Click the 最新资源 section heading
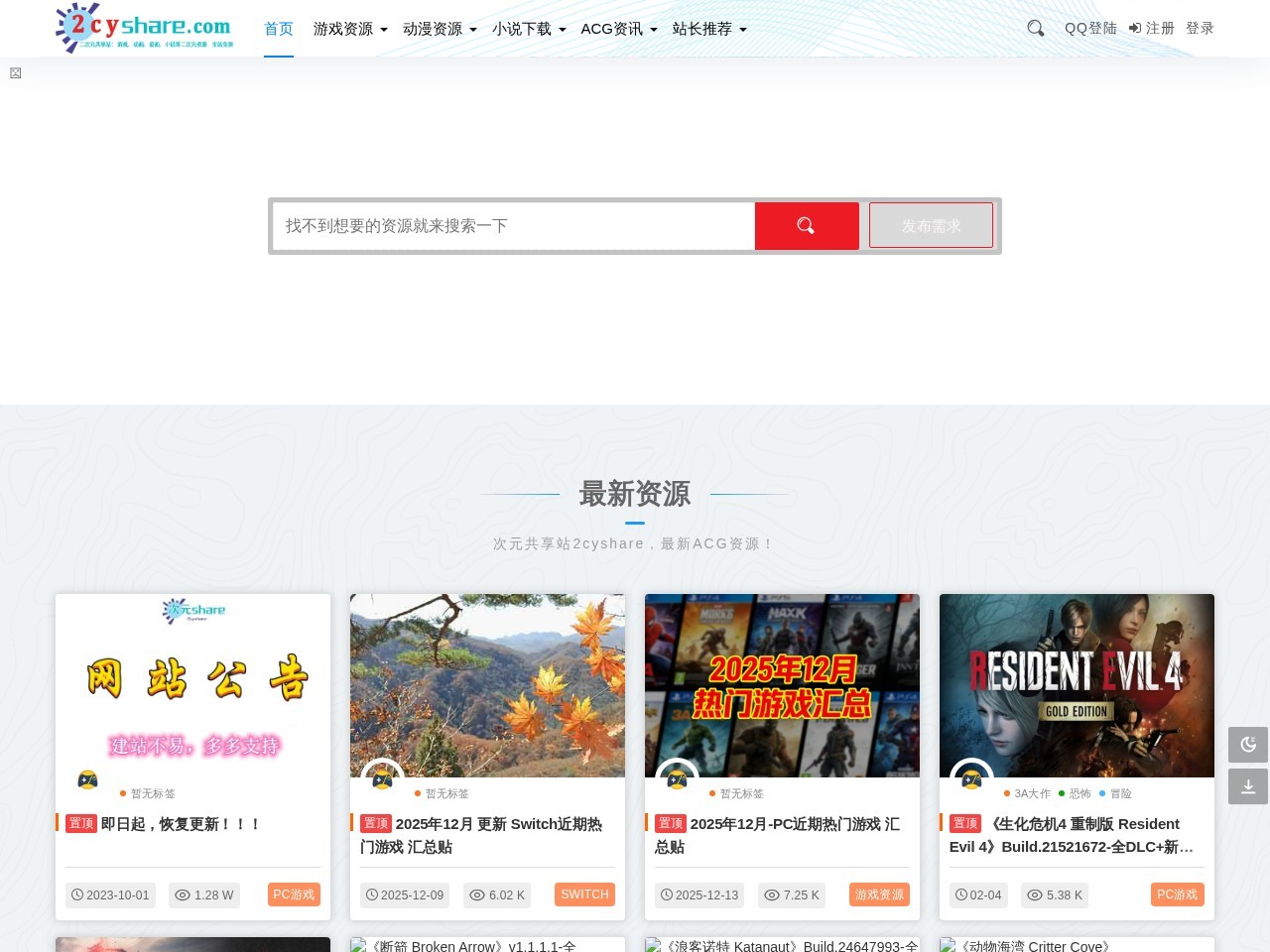Screen dimensions: 1270x952 tap(635, 494)
